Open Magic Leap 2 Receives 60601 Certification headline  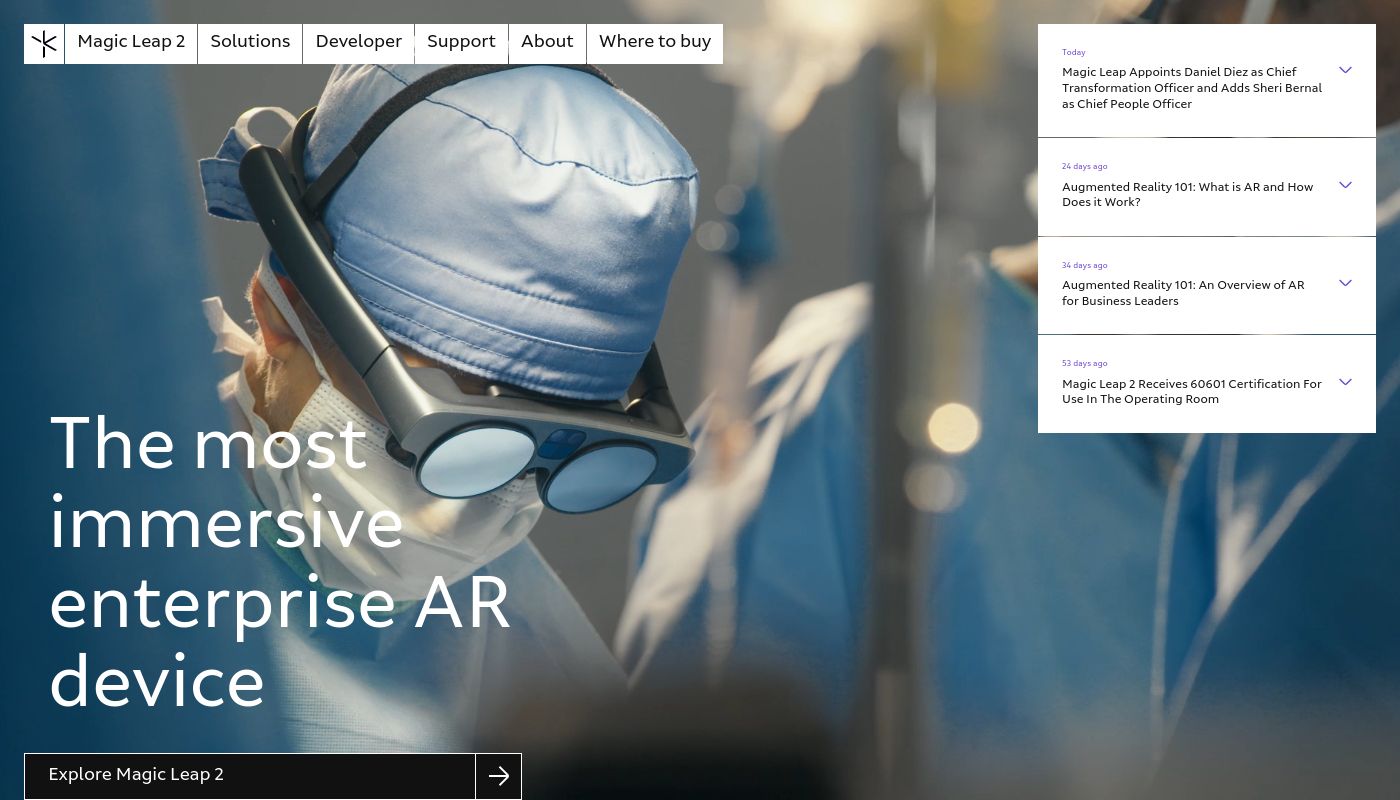[1192, 391]
